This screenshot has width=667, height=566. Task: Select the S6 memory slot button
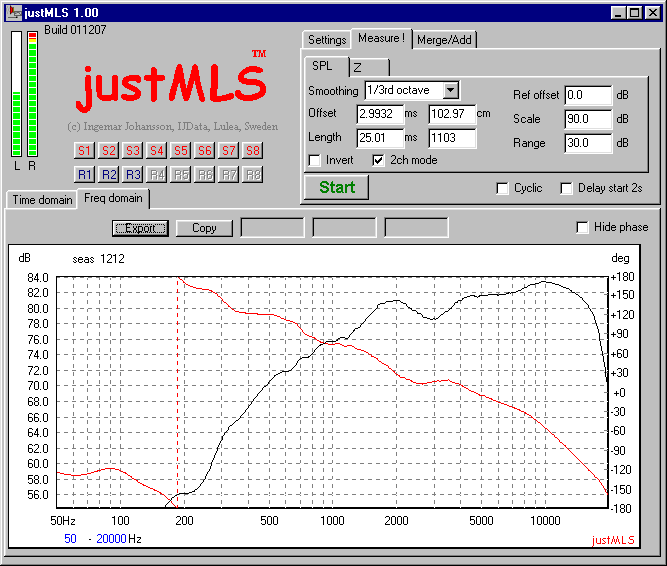204,151
